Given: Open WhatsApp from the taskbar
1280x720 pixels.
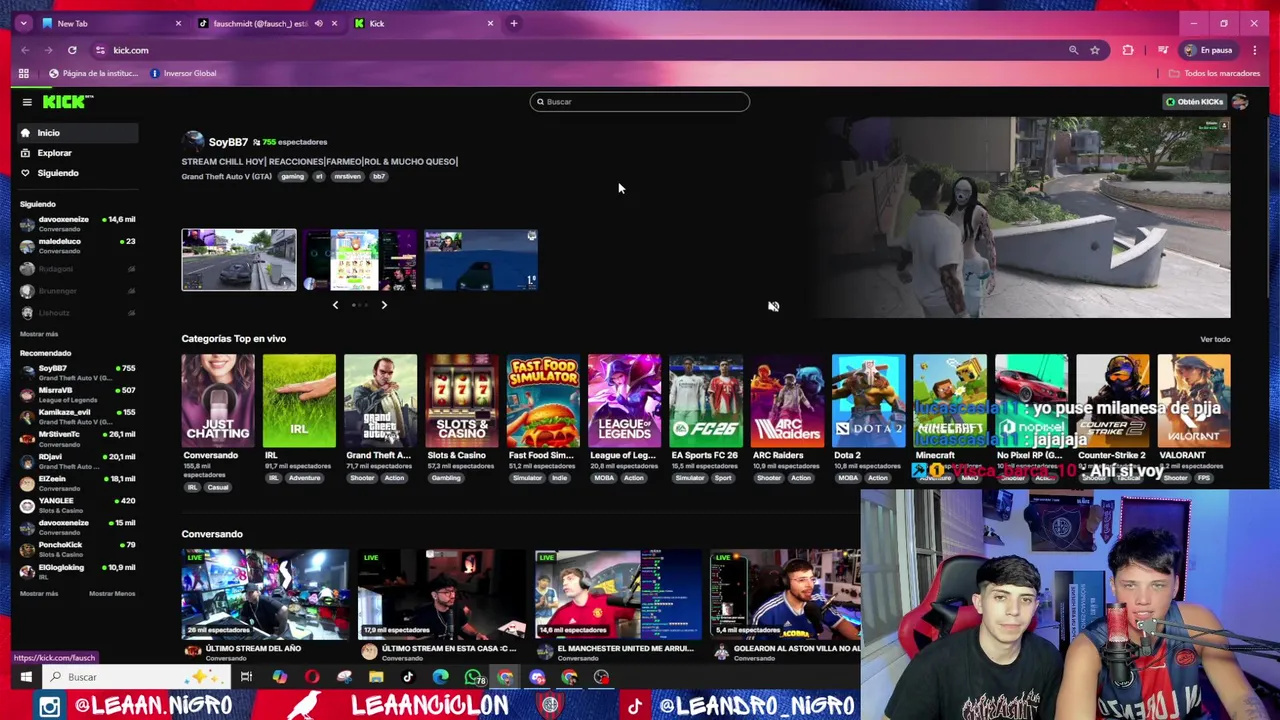Looking at the screenshot, I should point(473,677).
